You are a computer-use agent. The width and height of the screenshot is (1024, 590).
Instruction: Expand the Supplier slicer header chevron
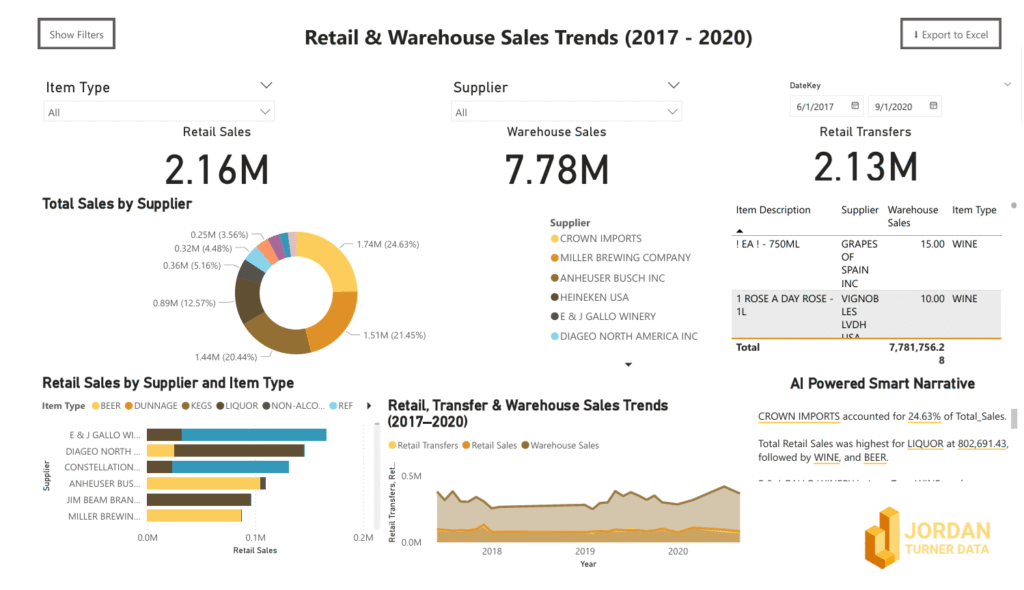pyautogui.click(x=673, y=86)
